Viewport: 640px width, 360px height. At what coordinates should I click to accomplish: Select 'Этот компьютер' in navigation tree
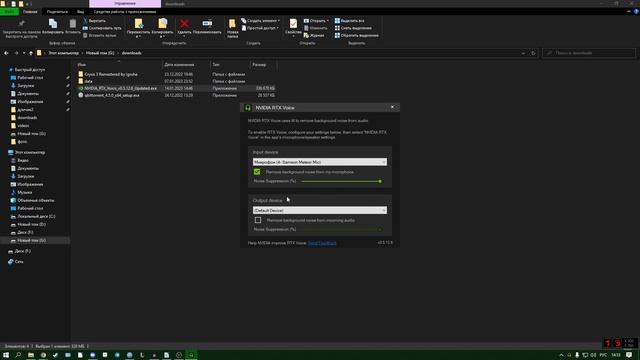coord(29,152)
